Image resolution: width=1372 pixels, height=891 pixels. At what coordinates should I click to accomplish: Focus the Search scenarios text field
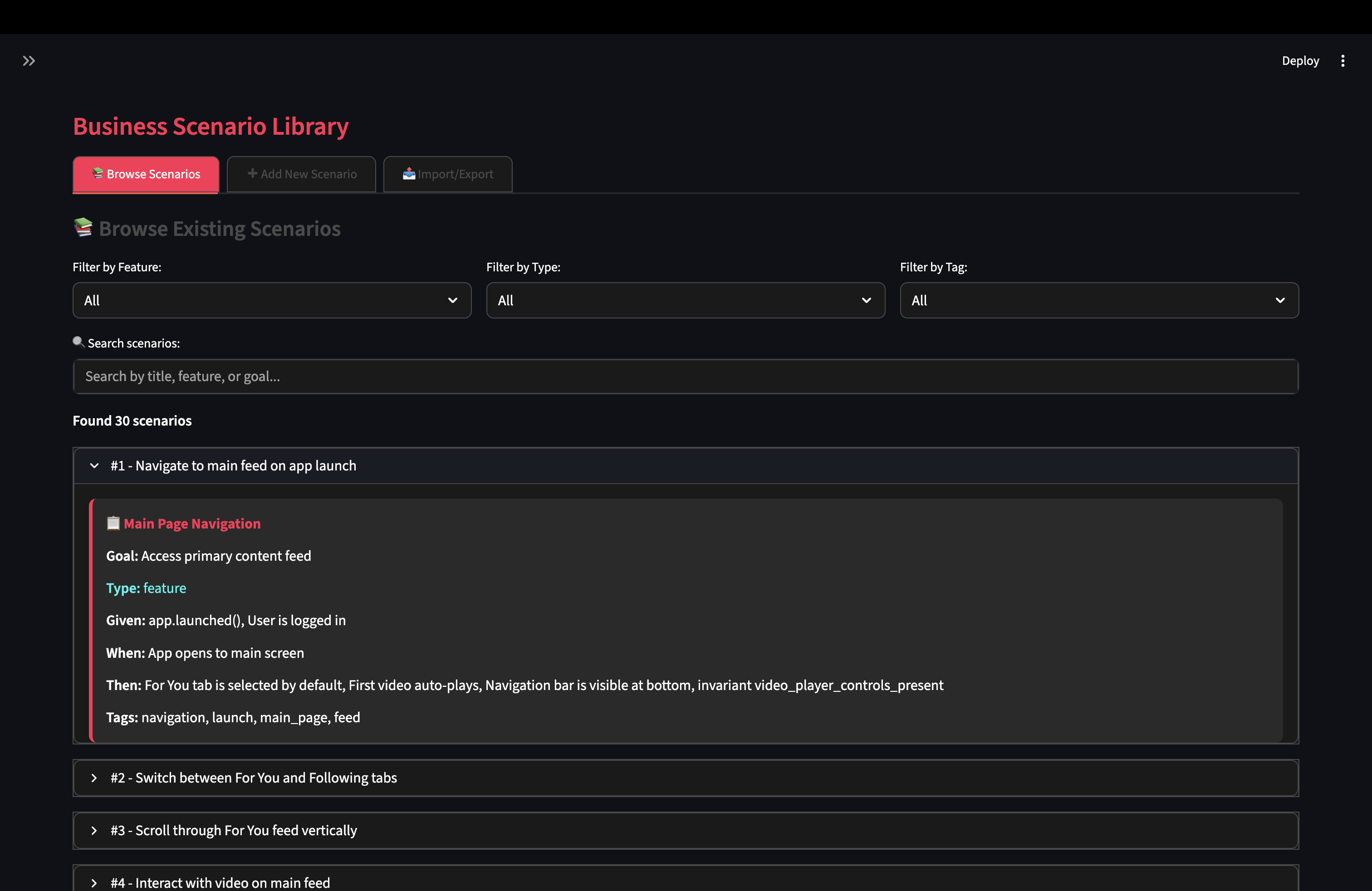pyautogui.click(x=685, y=377)
